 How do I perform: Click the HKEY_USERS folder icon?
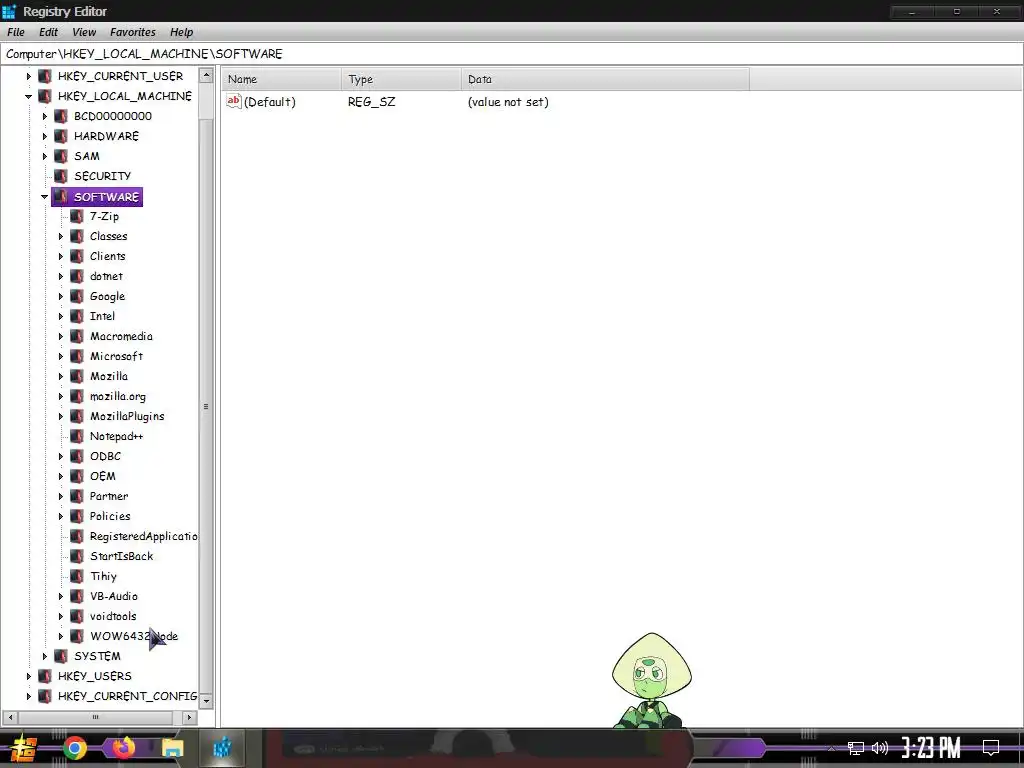tap(45, 676)
